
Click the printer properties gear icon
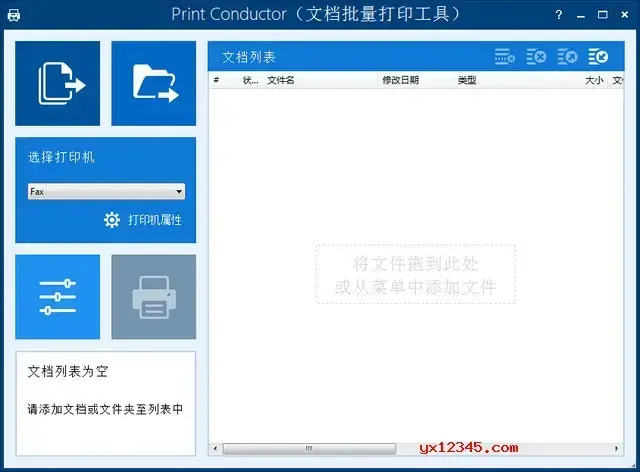112,220
